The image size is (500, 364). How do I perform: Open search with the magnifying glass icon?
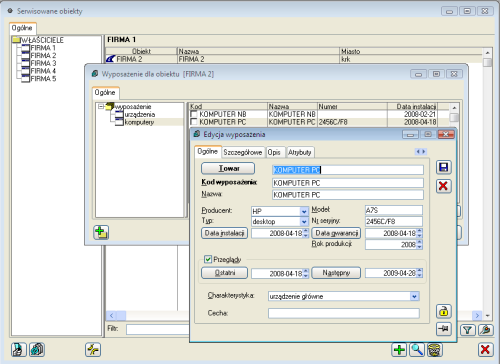pyautogui.click(x=417, y=350)
